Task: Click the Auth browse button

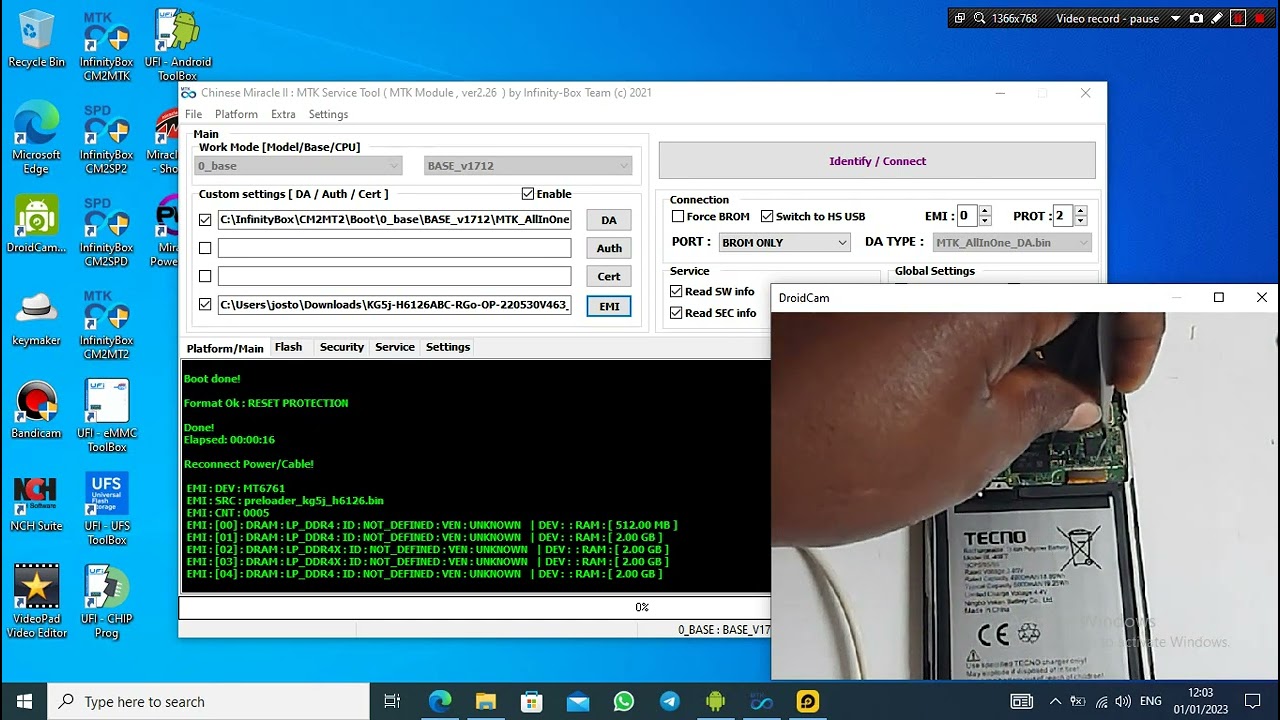Action: point(609,248)
